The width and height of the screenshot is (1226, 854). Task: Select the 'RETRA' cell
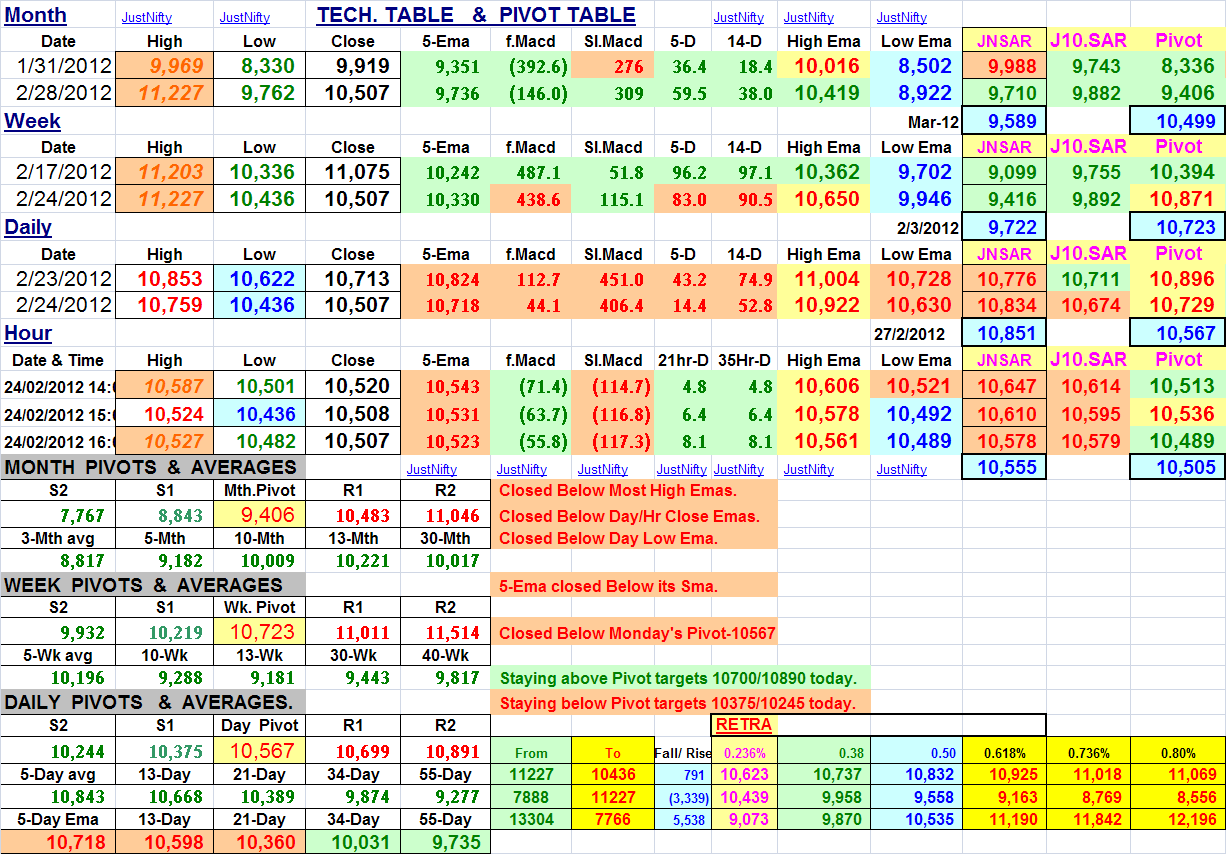[744, 725]
